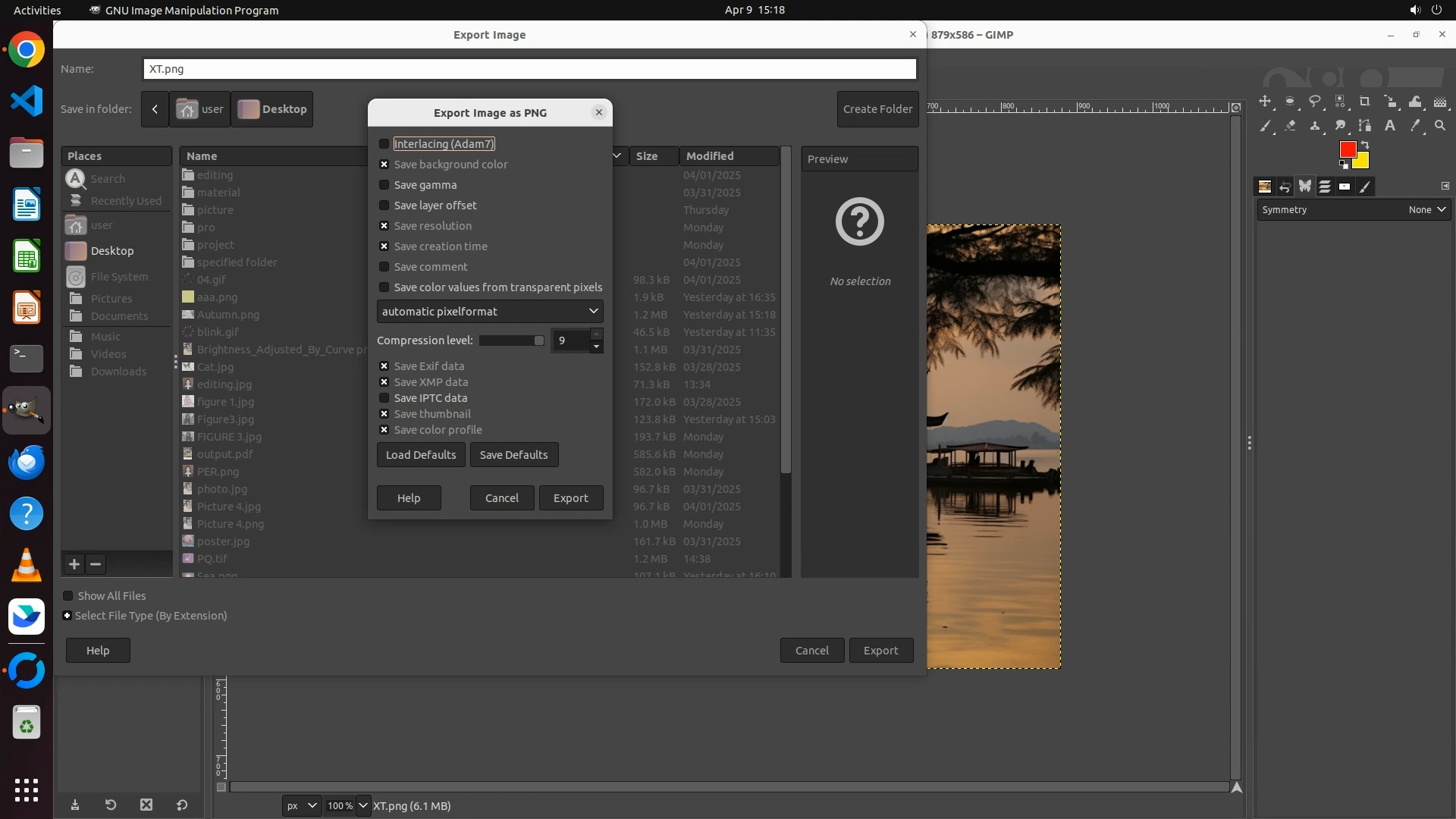Click the red foreground color swatch
Viewport: 1456px width, 819px height.
[1347, 149]
